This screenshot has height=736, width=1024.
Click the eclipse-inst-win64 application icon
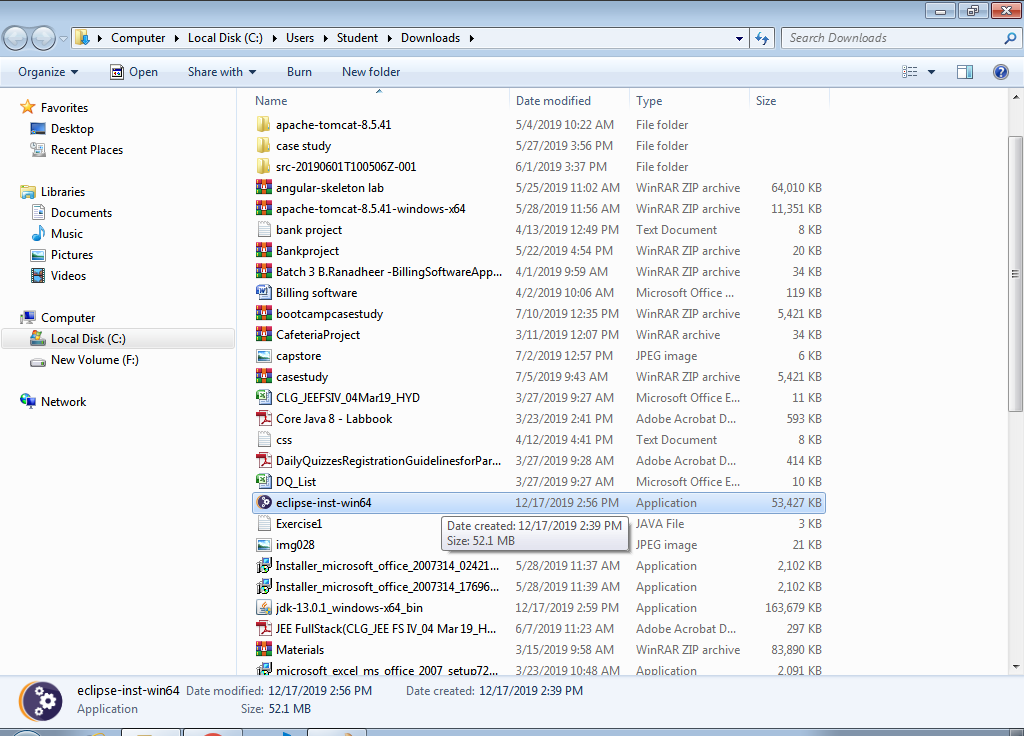pos(263,503)
